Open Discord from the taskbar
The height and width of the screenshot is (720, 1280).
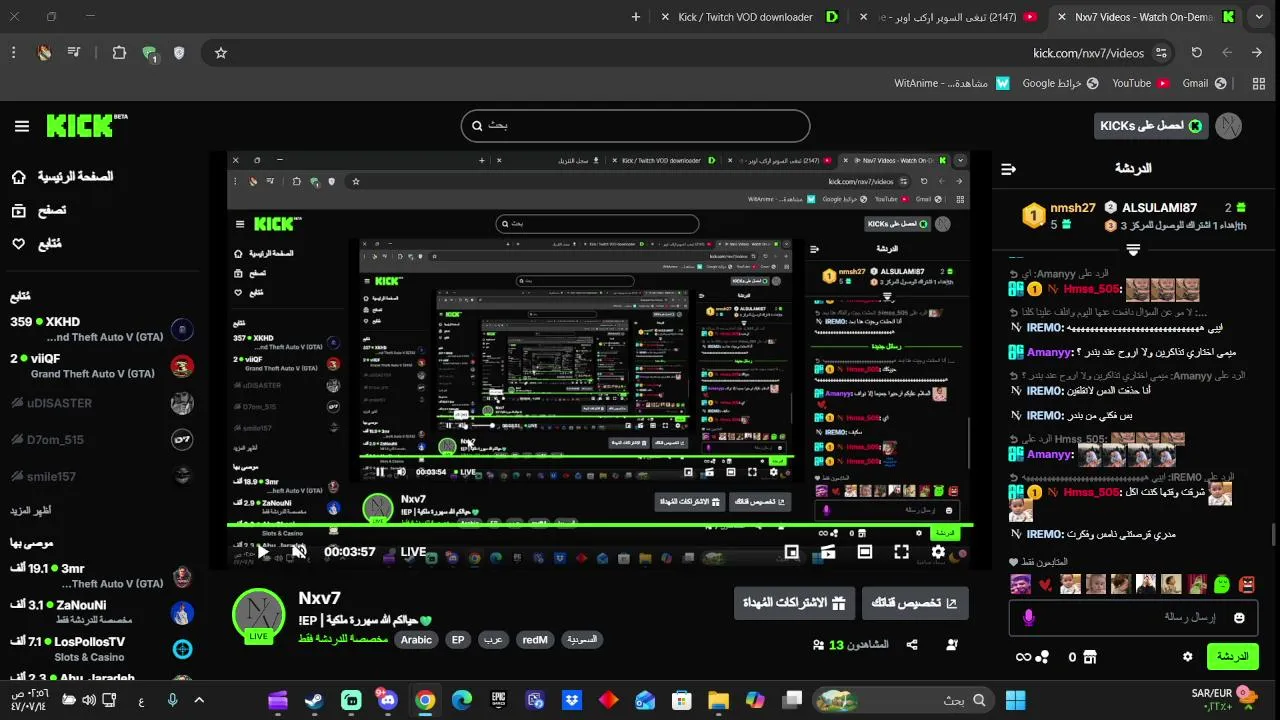coord(388,700)
